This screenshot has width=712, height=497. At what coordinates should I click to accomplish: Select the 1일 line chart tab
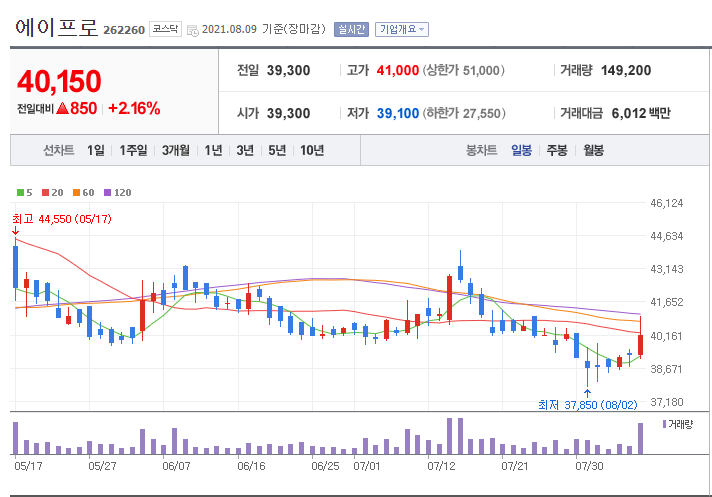click(x=96, y=150)
